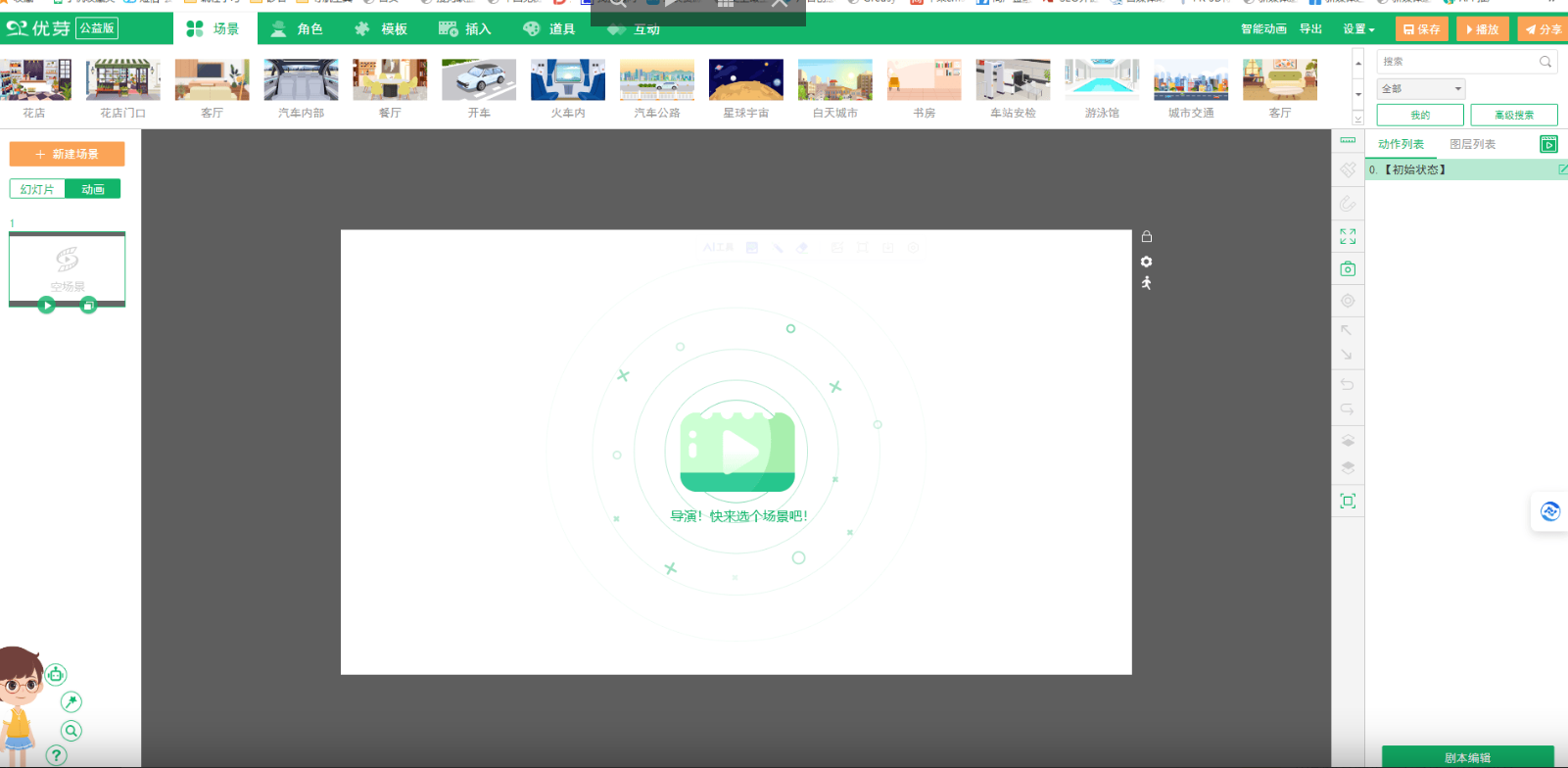Click the camera snapshot icon in side toolbar

coord(1348,269)
